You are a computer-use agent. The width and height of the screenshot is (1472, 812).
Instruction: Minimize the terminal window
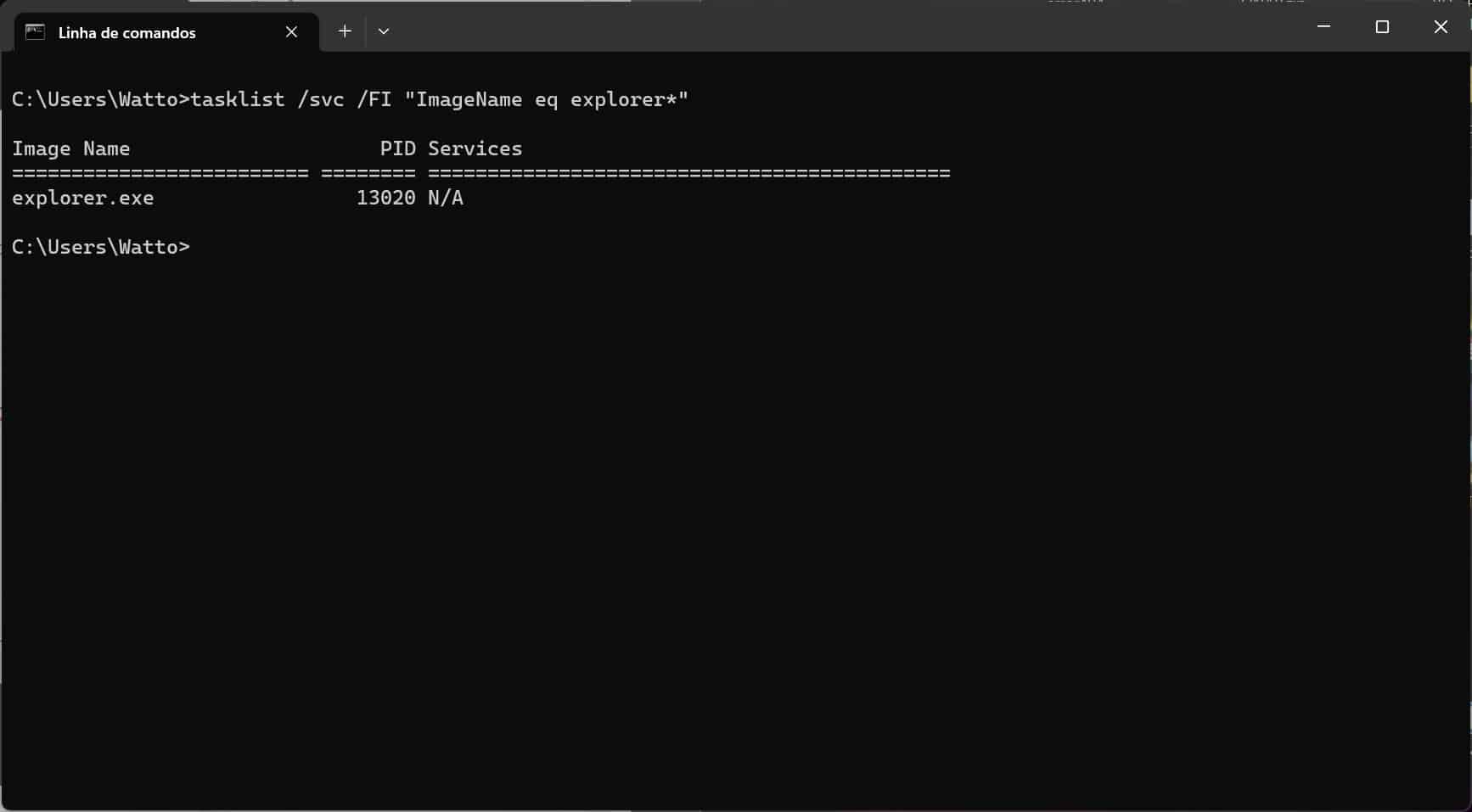1323,27
